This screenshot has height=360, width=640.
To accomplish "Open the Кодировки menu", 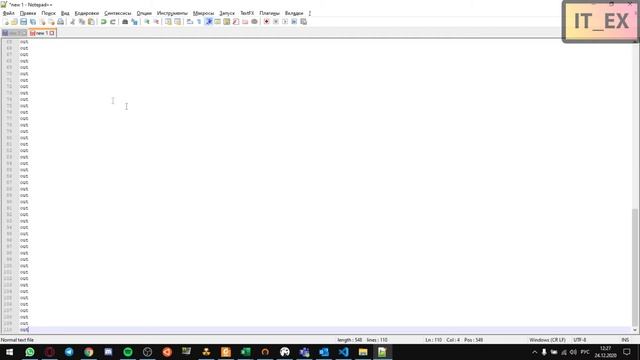I will tap(87, 13).
